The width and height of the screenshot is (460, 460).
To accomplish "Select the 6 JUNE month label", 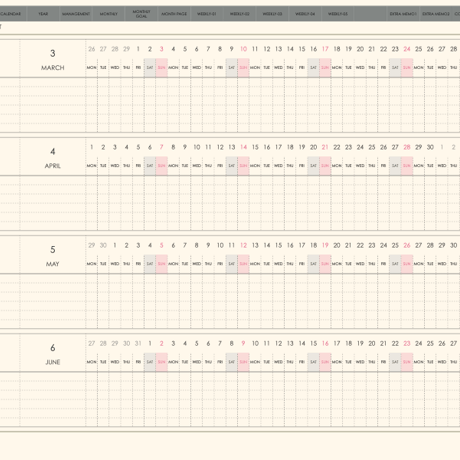I will (53, 354).
